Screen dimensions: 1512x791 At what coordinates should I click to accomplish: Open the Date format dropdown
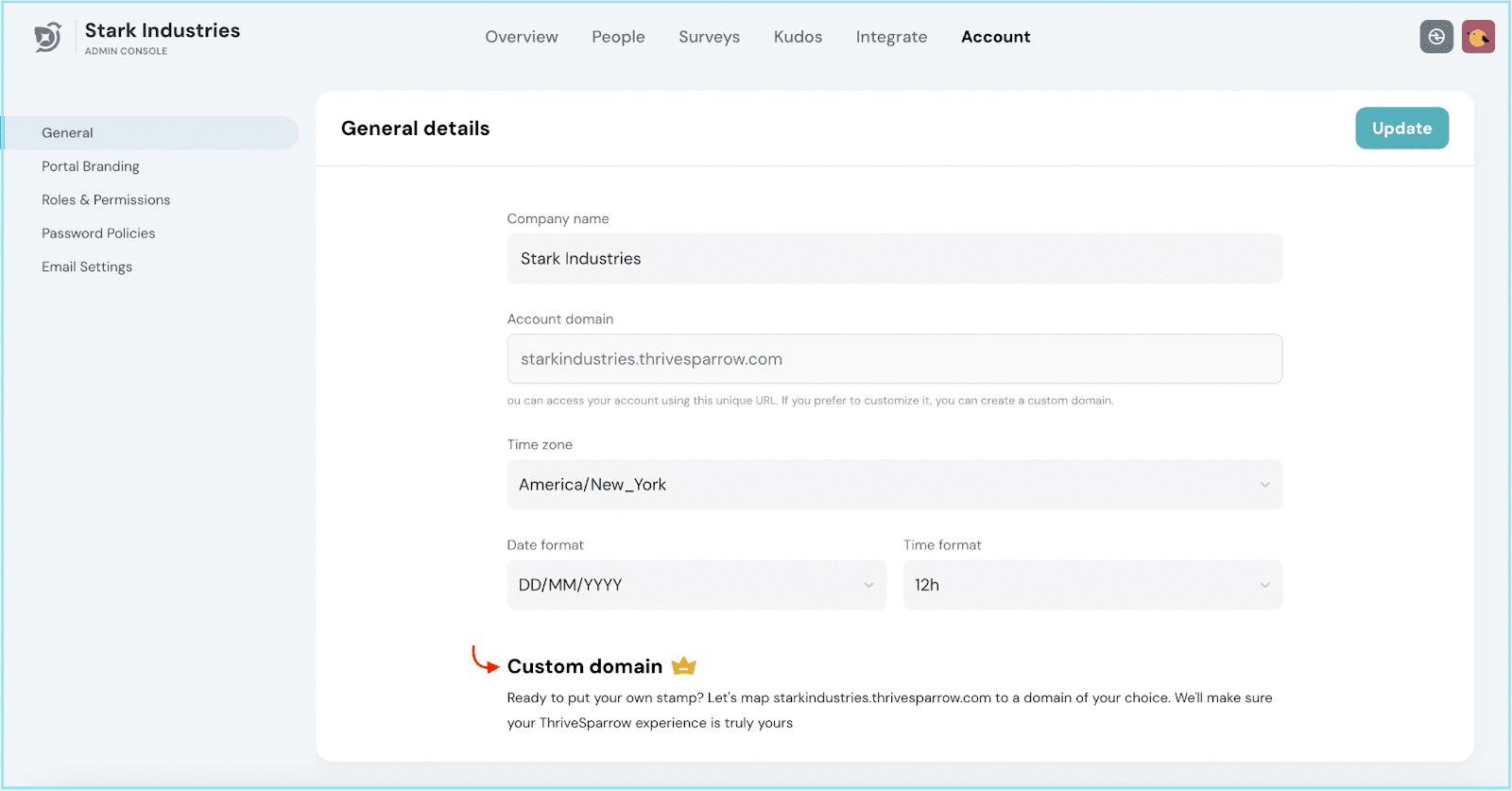click(696, 585)
